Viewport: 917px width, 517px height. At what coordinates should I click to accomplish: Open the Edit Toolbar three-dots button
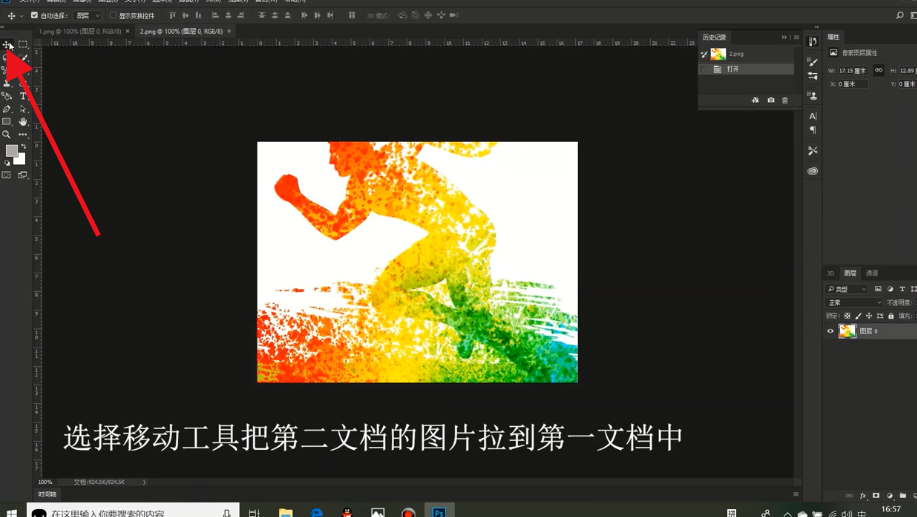(23, 135)
